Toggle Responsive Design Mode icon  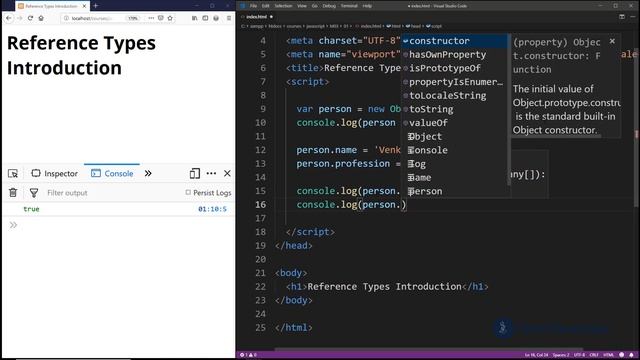195,173
